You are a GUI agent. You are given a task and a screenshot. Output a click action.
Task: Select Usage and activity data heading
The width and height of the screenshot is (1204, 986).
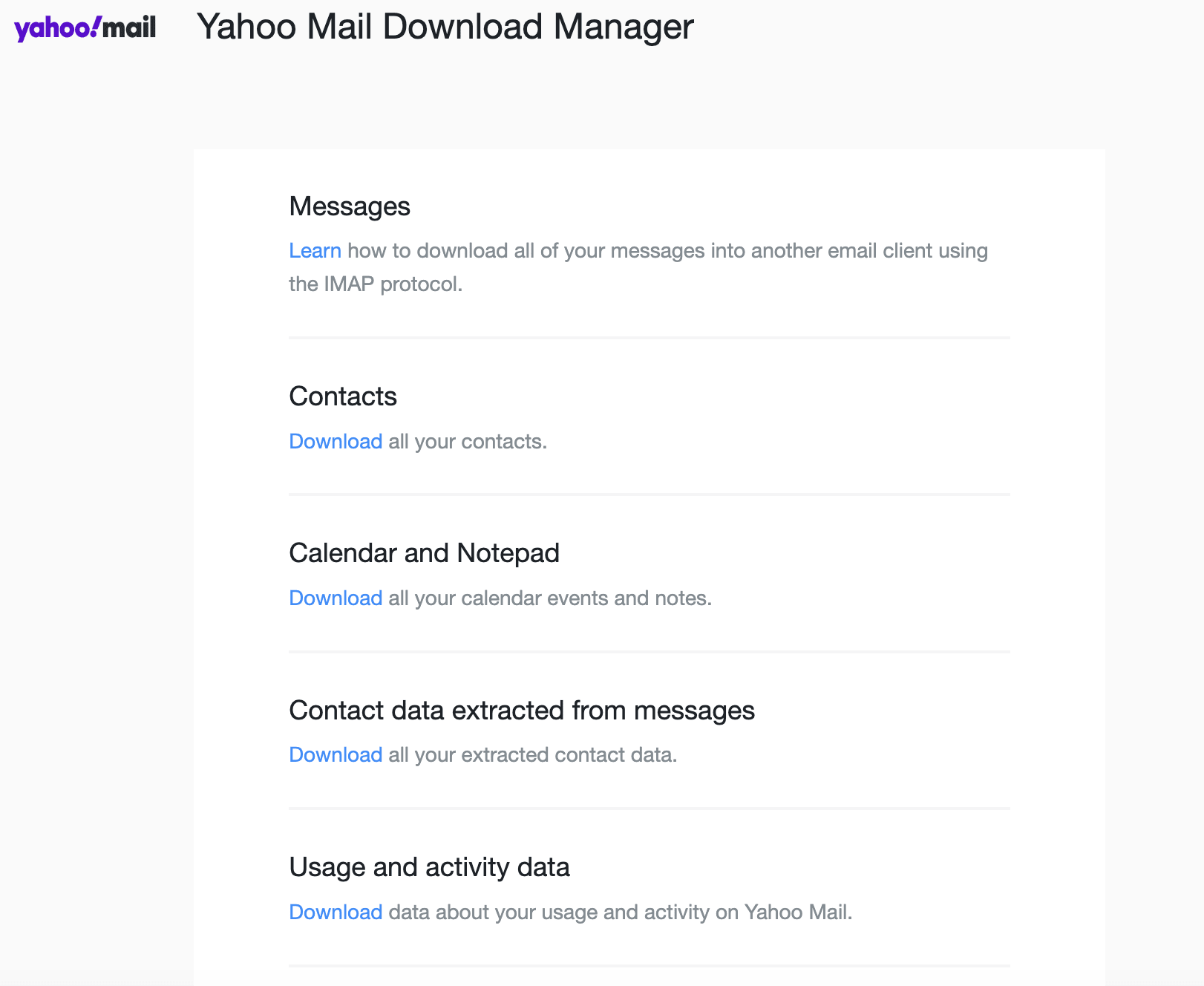click(x=429, y=867)
